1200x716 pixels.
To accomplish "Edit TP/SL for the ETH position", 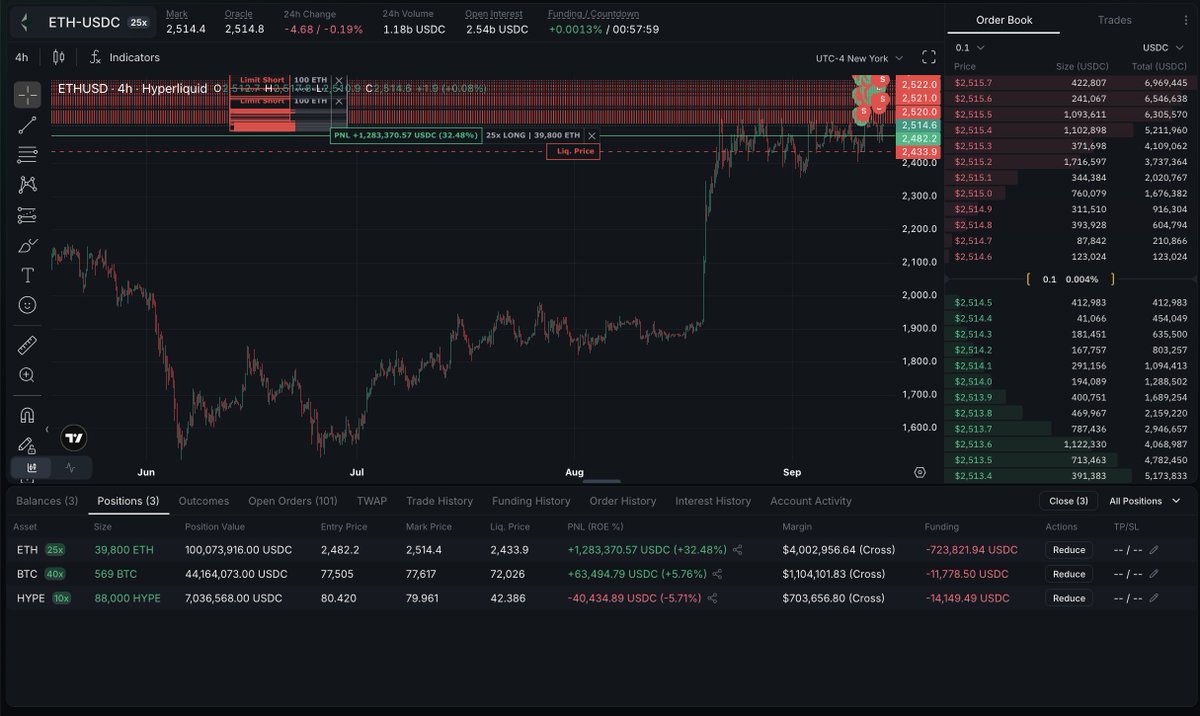I will pos(1154,549).
